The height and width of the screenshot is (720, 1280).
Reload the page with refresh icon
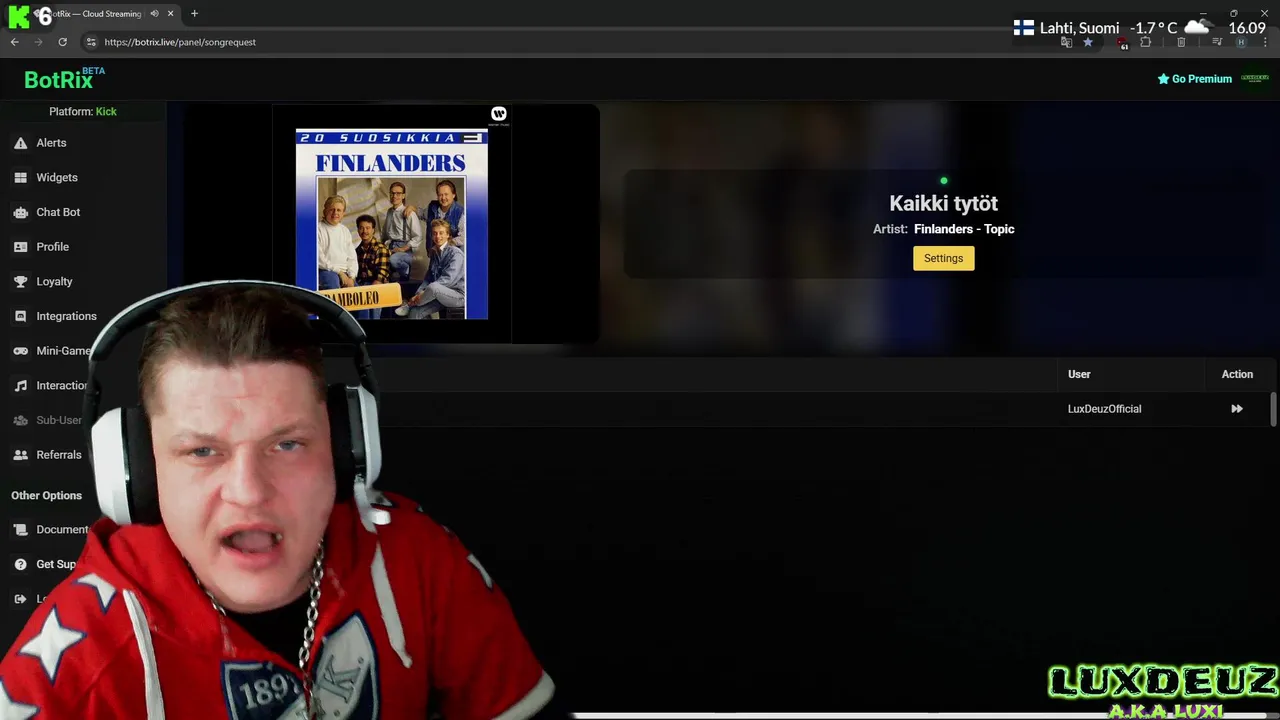tap(62, 42)
